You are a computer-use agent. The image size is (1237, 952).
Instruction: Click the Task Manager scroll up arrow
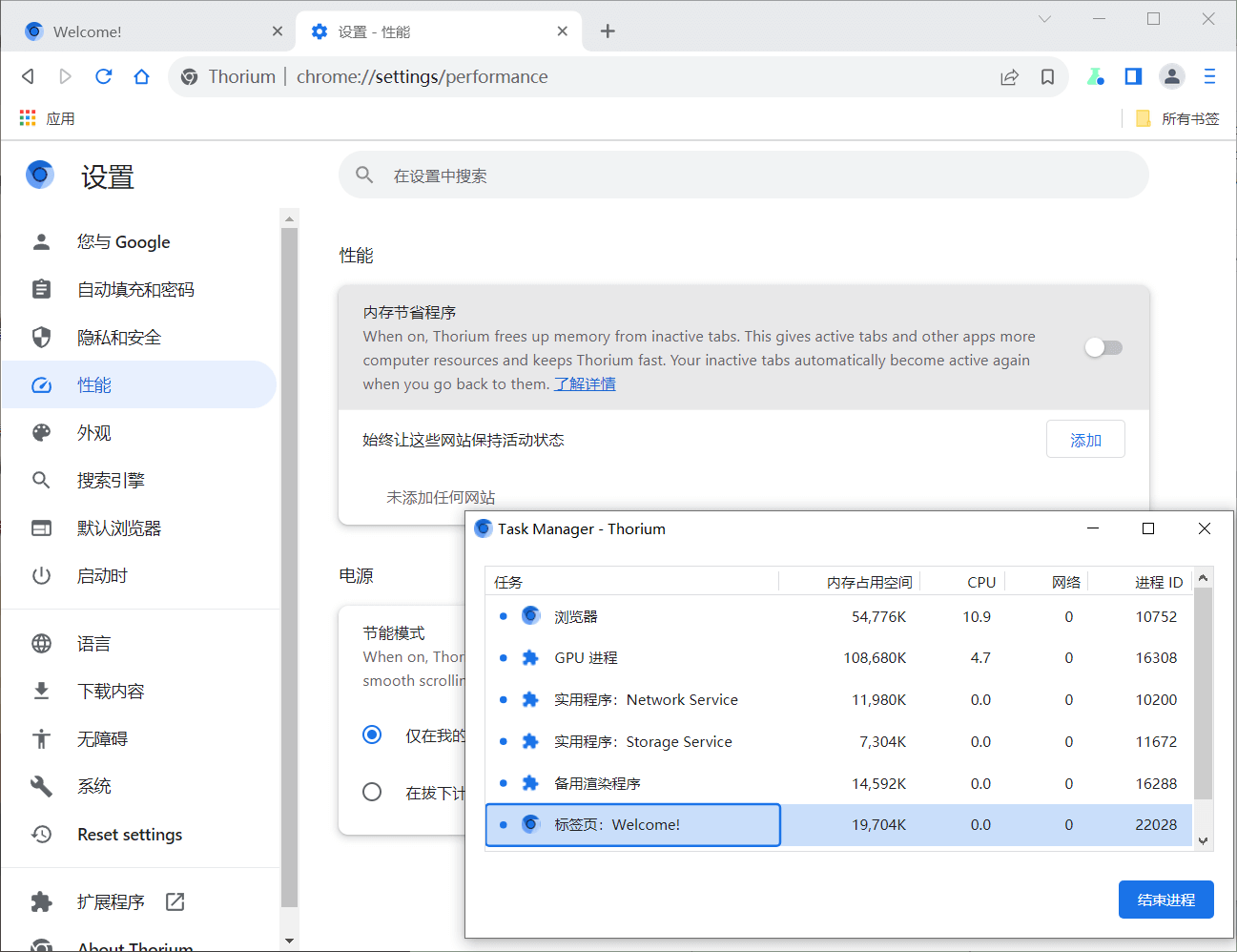pyautogui.click(x=1203, y=577)
